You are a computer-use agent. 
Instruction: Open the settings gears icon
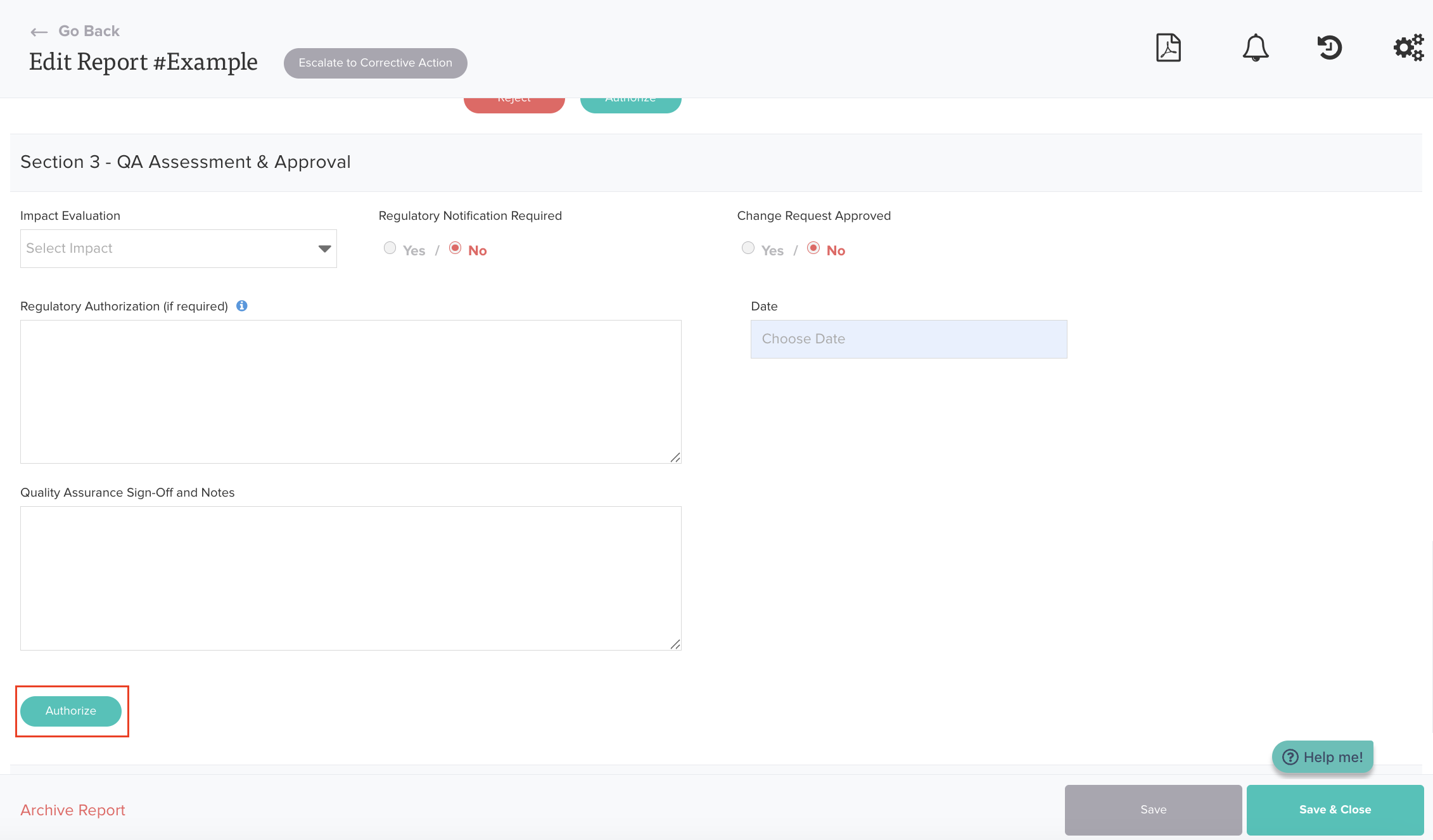1408,48
